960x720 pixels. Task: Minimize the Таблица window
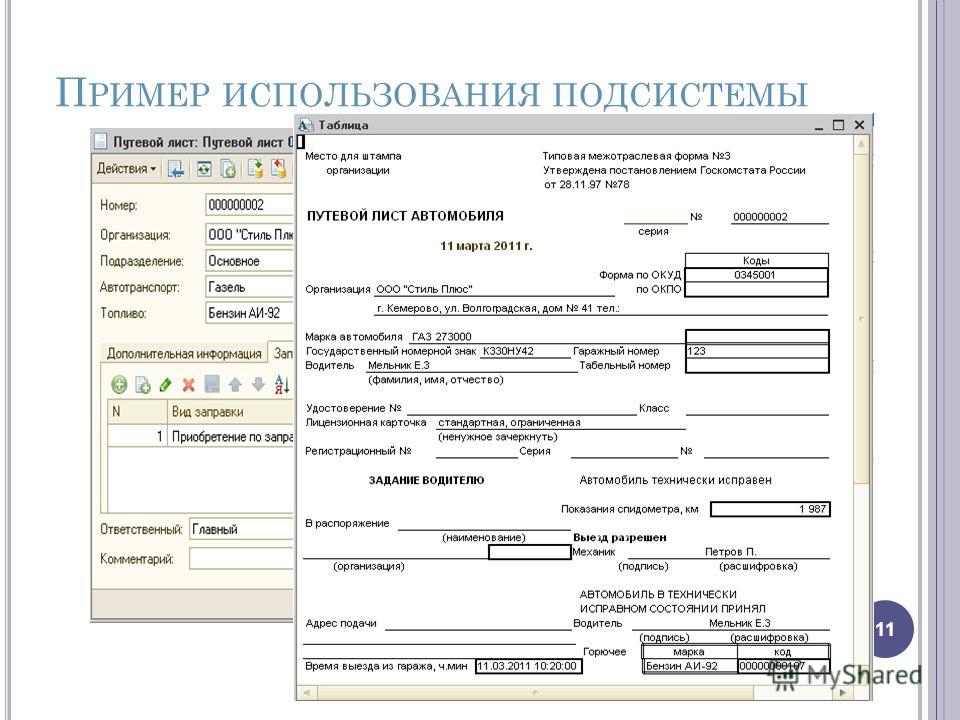tap(819, 126)
